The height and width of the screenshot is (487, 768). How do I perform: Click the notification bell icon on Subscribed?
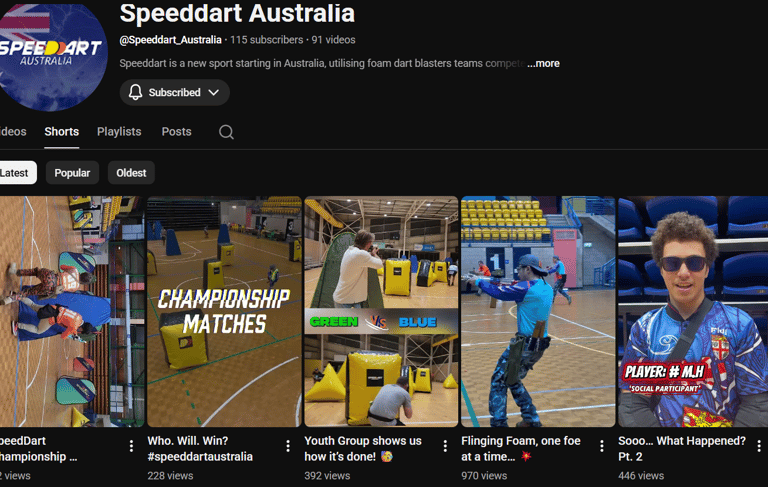136,92
